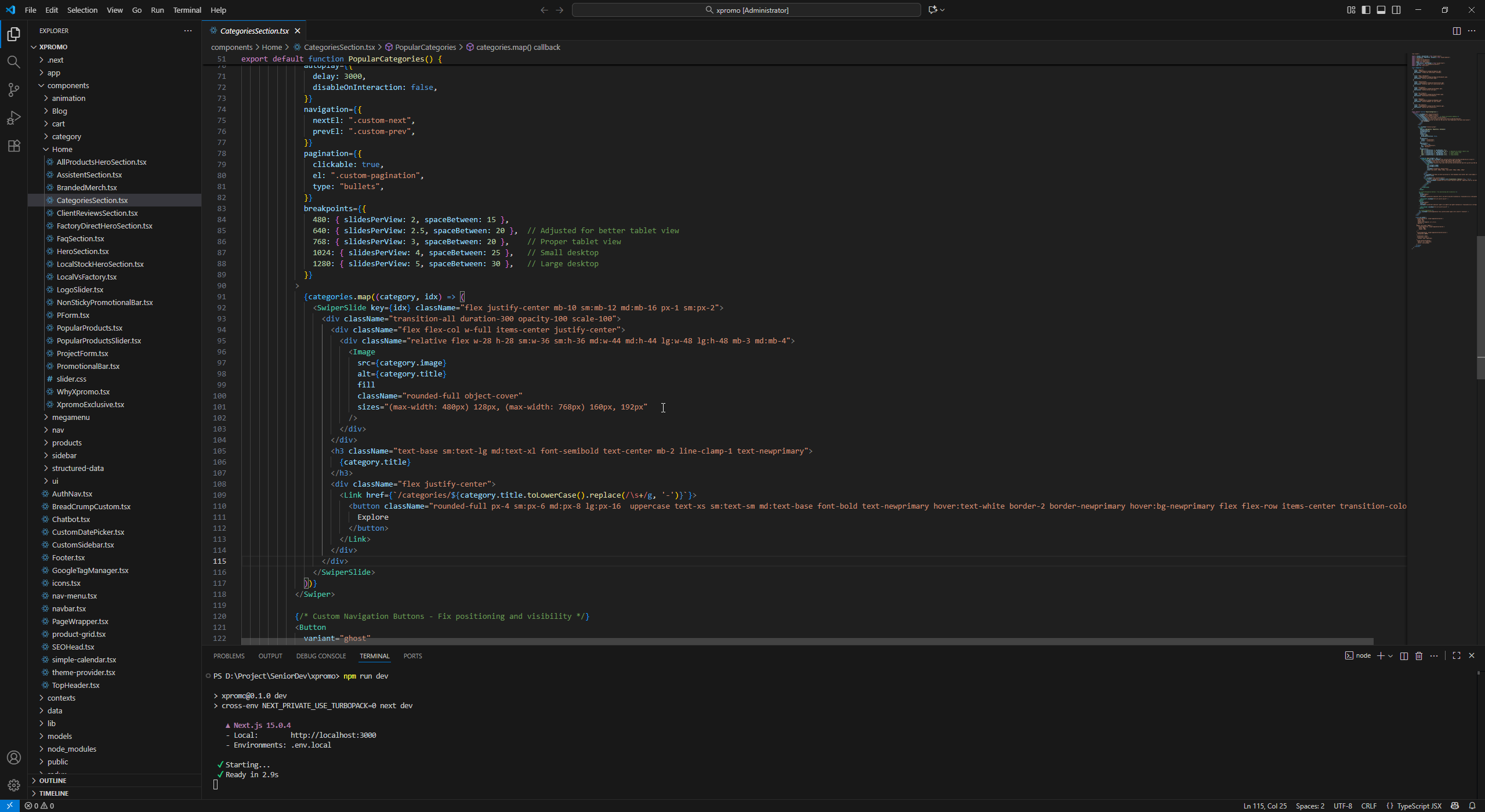Open the Source Control view

pos(14,89)
